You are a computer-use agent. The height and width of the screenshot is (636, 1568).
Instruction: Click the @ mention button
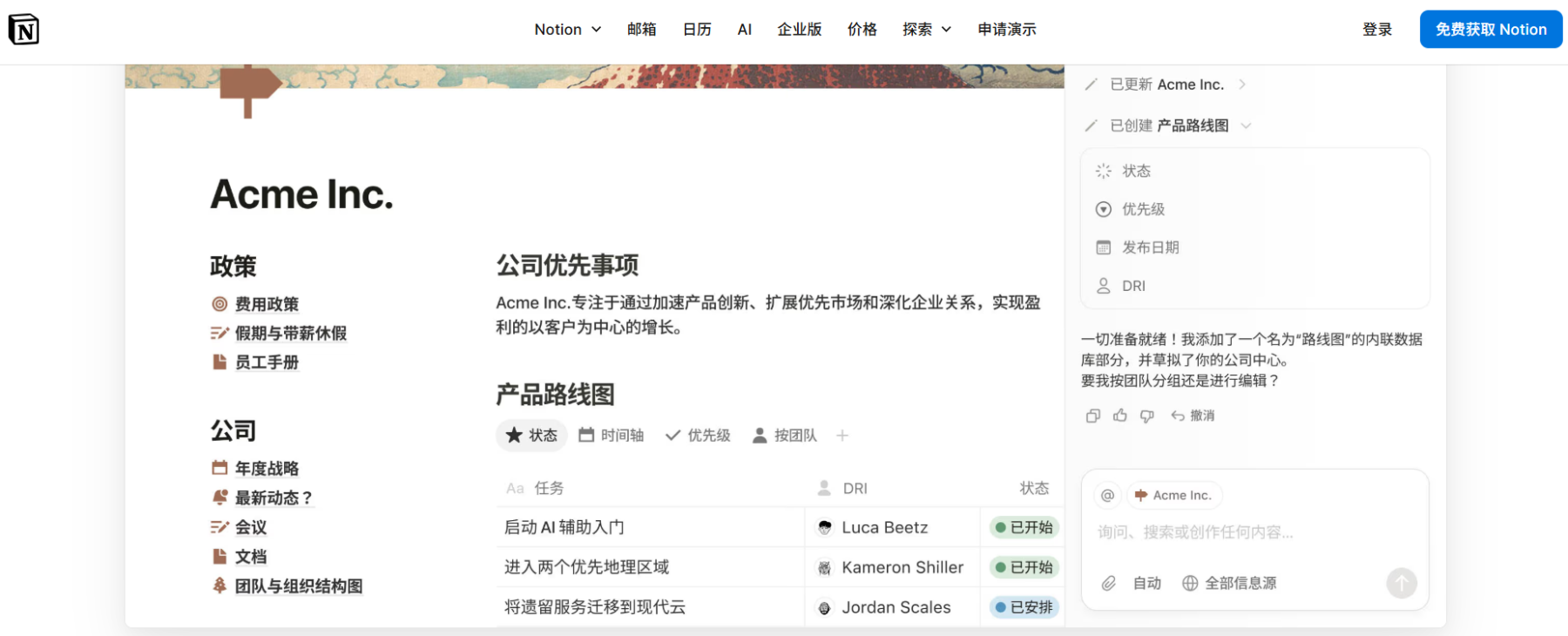[x=1107, y=495]
